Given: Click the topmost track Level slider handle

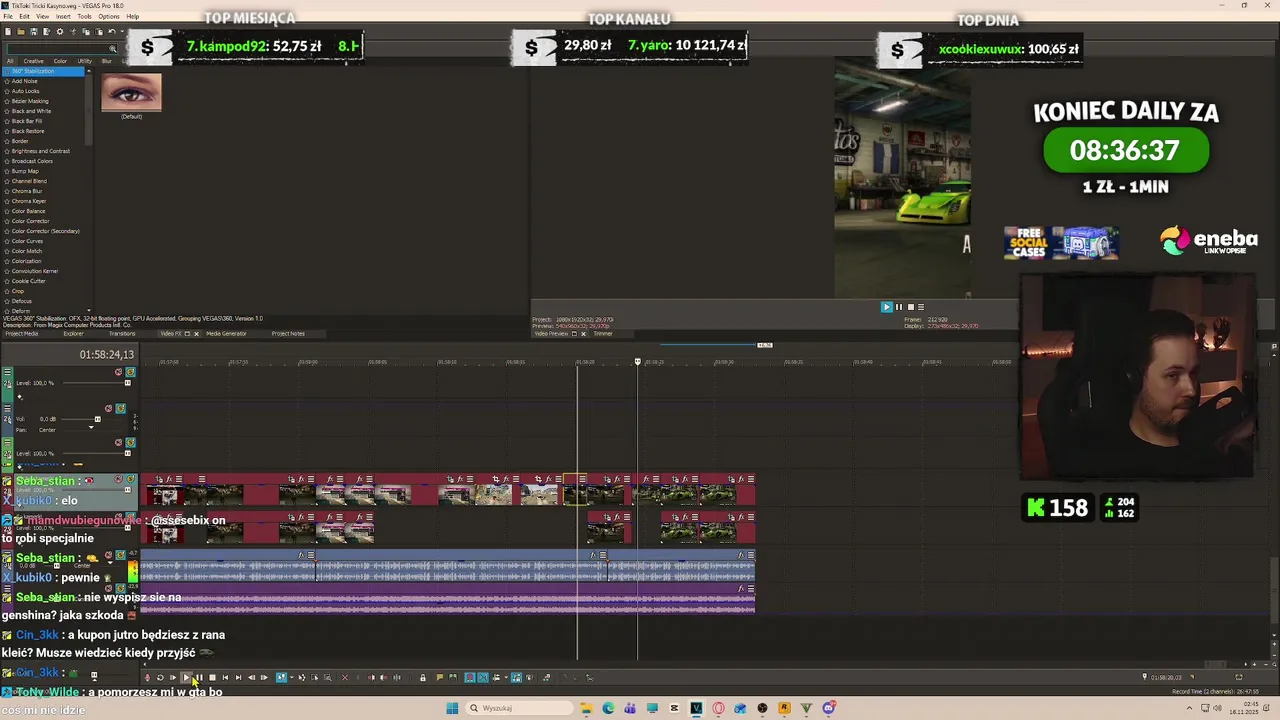Looking at the screenshot, I should click(128, 383).
